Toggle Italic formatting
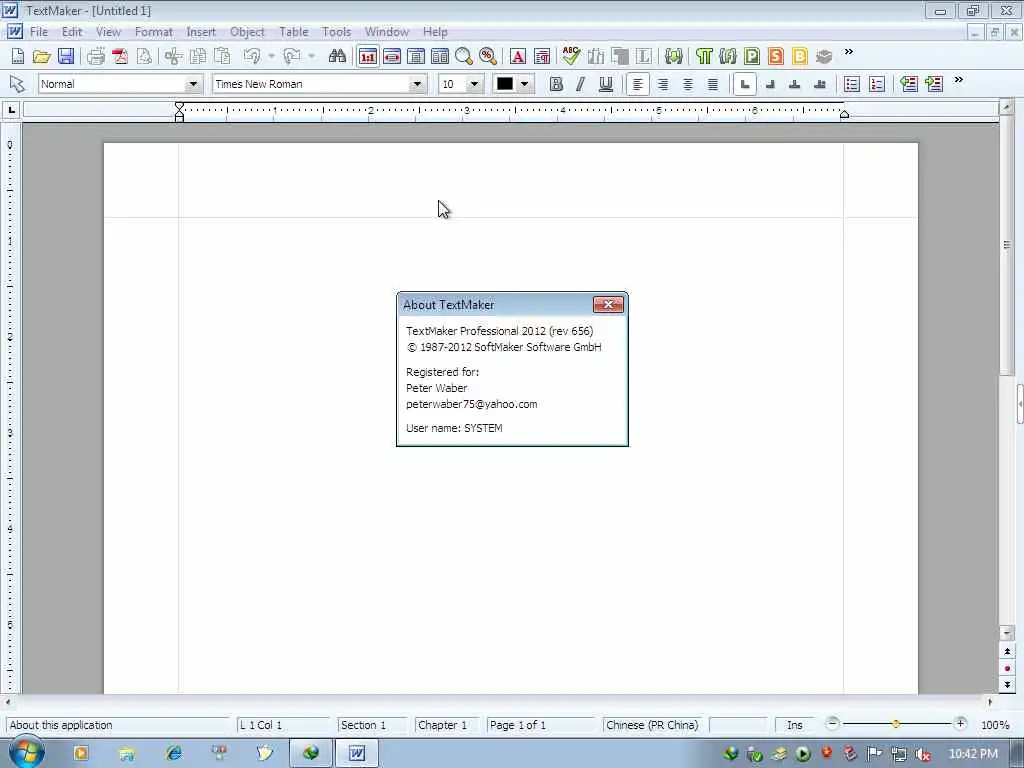1024x768 pixels. (580, 84)
